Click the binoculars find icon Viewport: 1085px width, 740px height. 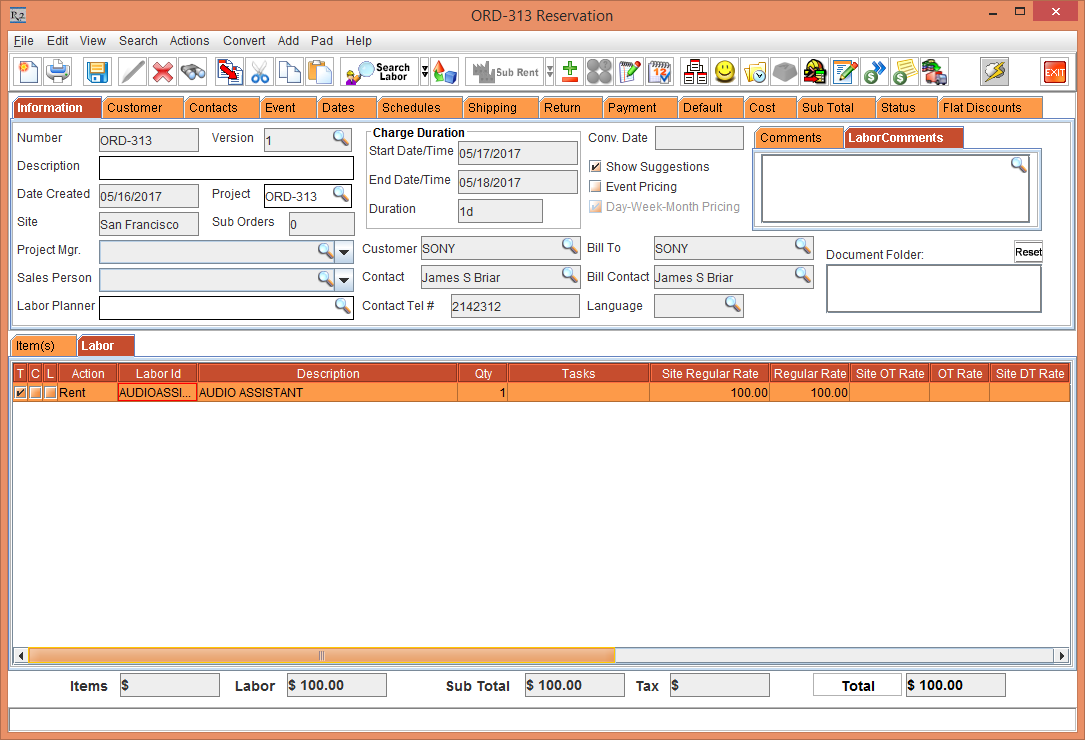pos(193,72)
